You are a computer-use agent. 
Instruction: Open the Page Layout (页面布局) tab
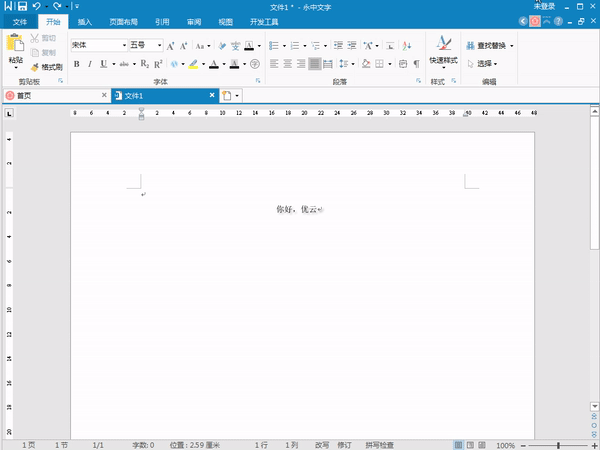point(123,21)
